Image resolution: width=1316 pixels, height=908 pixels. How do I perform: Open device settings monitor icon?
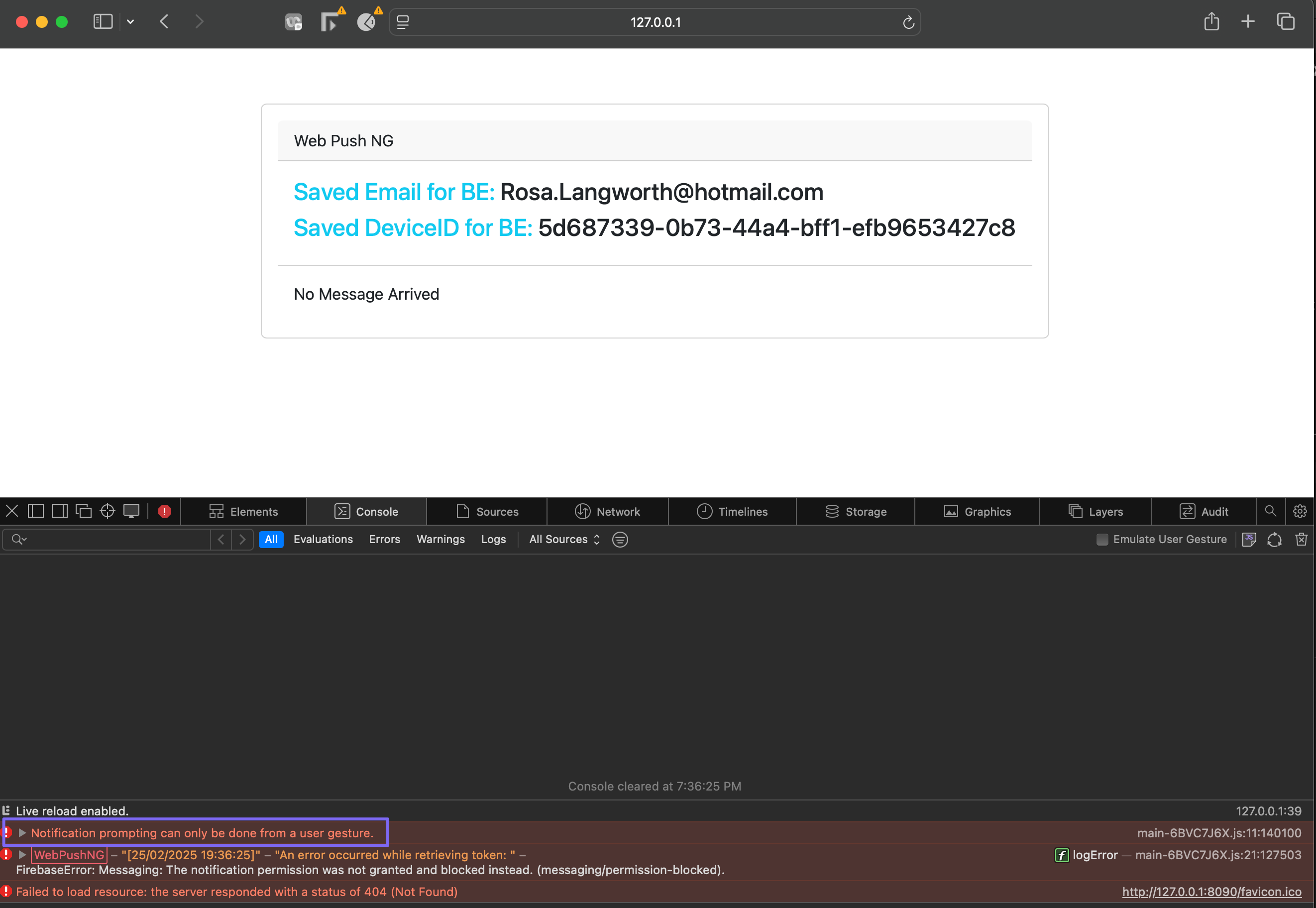[x=131, y=511]
